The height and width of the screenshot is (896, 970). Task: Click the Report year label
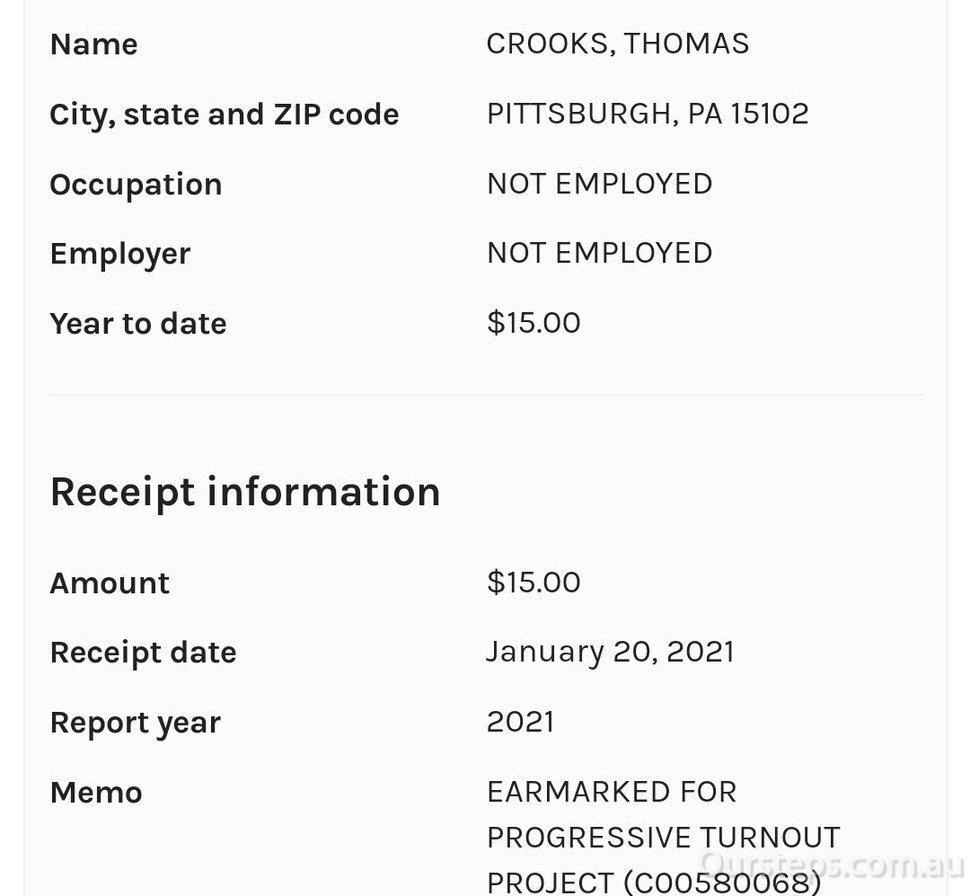(135, 723)
